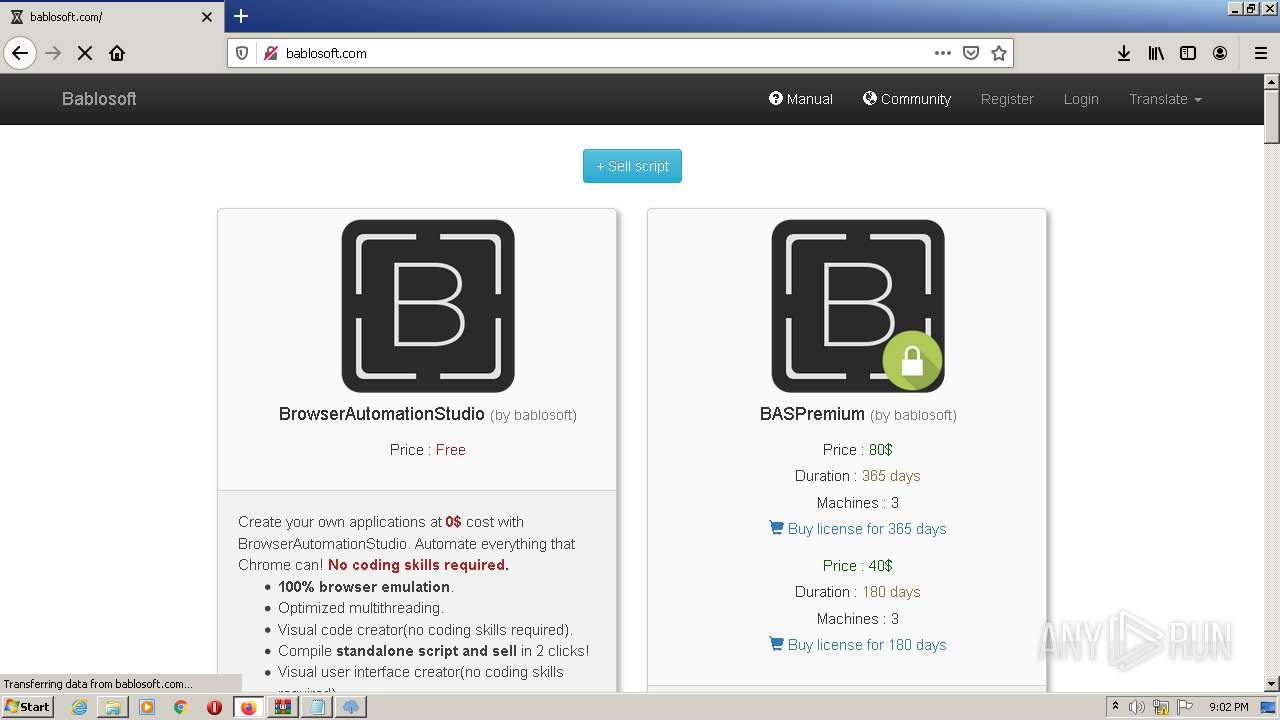Open the BASPremium title link
This screenshot has height=720, width=1280.
coord(812,414)
